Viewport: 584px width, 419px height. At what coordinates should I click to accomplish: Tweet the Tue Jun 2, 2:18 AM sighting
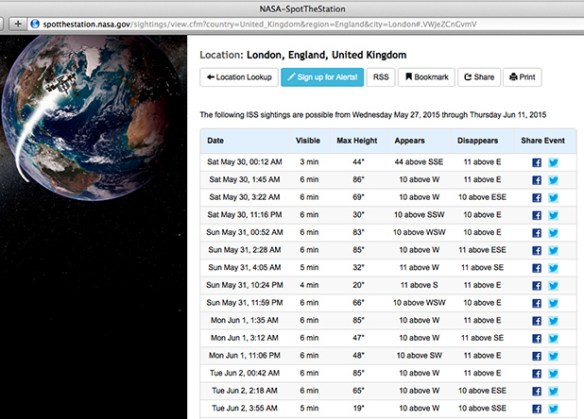(x=553, y=391)
